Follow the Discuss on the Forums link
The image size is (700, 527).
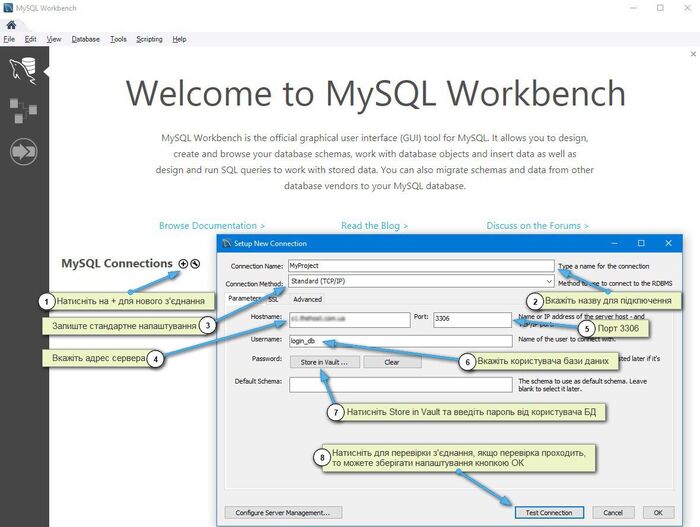pyautogui.click(x=538, y=226)
